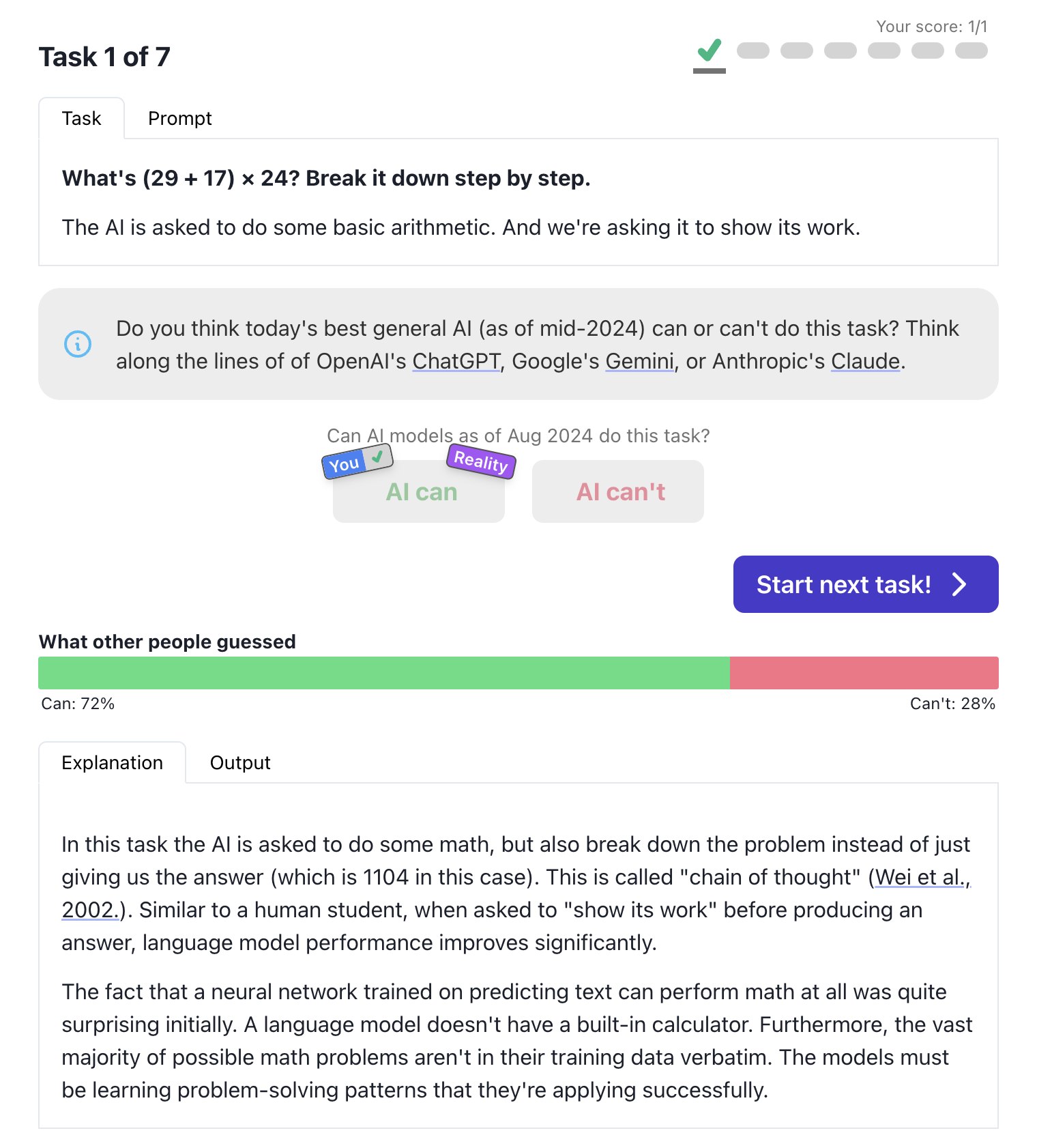Viewport: 1037px width, 1148px height.
Task: Select the second task progress pill
Action: [753, 51]
